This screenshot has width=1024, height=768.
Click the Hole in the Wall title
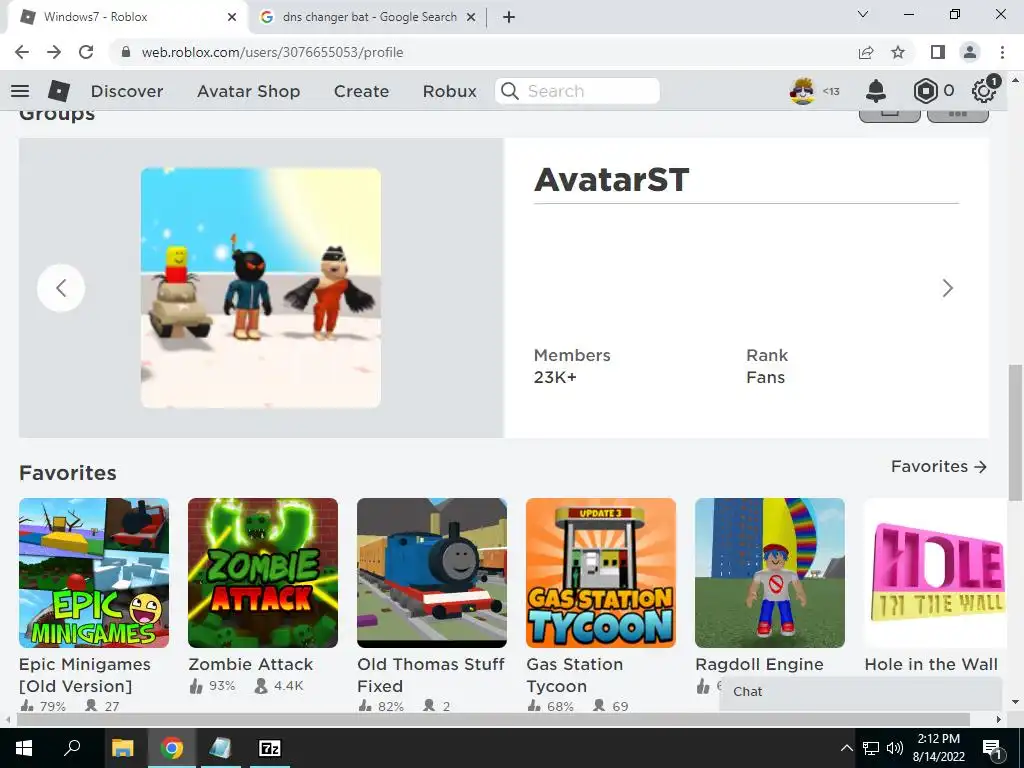[x=931, y=664]
